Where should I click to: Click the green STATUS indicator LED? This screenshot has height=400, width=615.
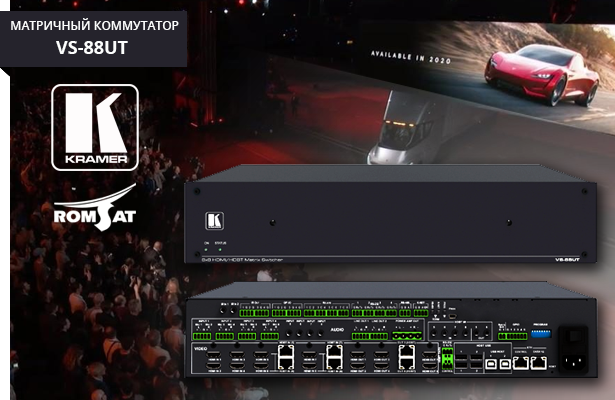pos(220,249)
